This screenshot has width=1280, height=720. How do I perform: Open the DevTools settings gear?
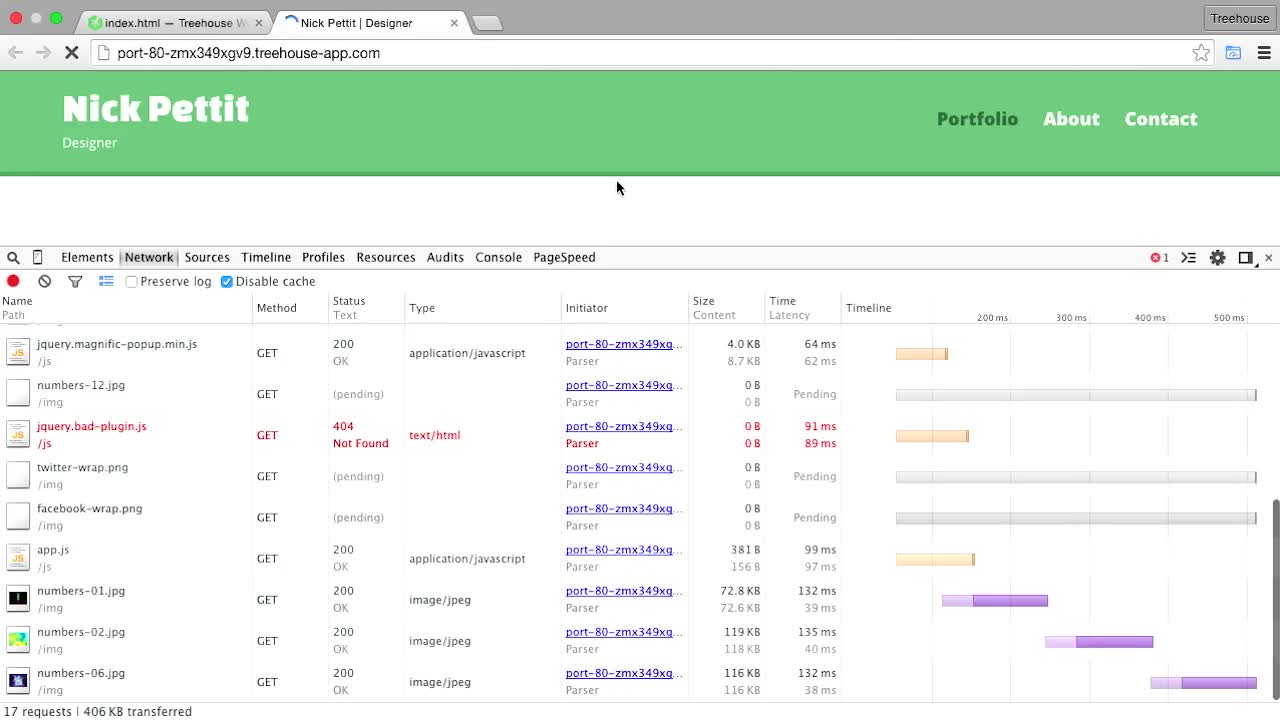coord(1217,257)
